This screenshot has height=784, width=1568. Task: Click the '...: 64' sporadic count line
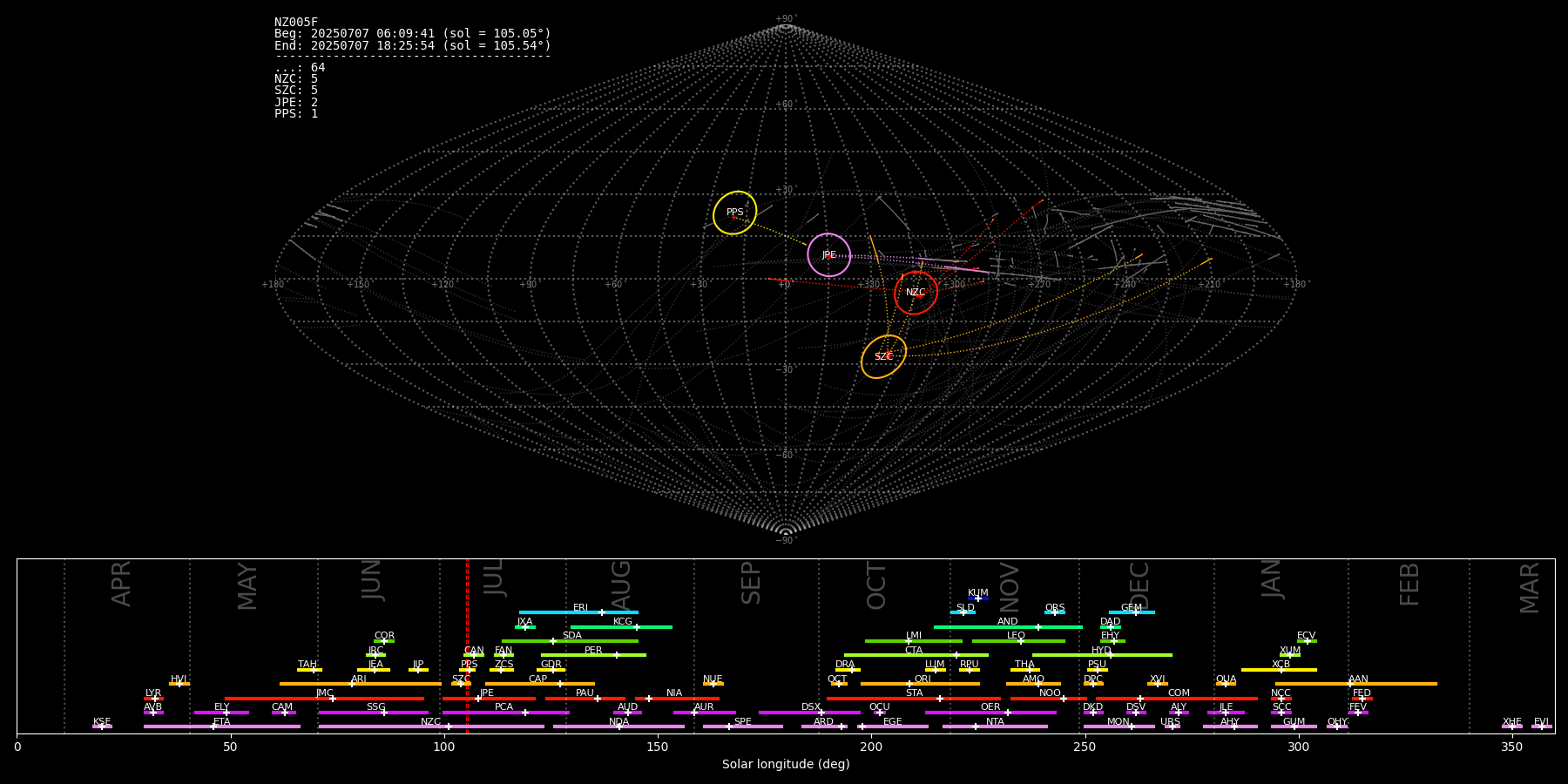pyautogui.click(x=300, y=68)
